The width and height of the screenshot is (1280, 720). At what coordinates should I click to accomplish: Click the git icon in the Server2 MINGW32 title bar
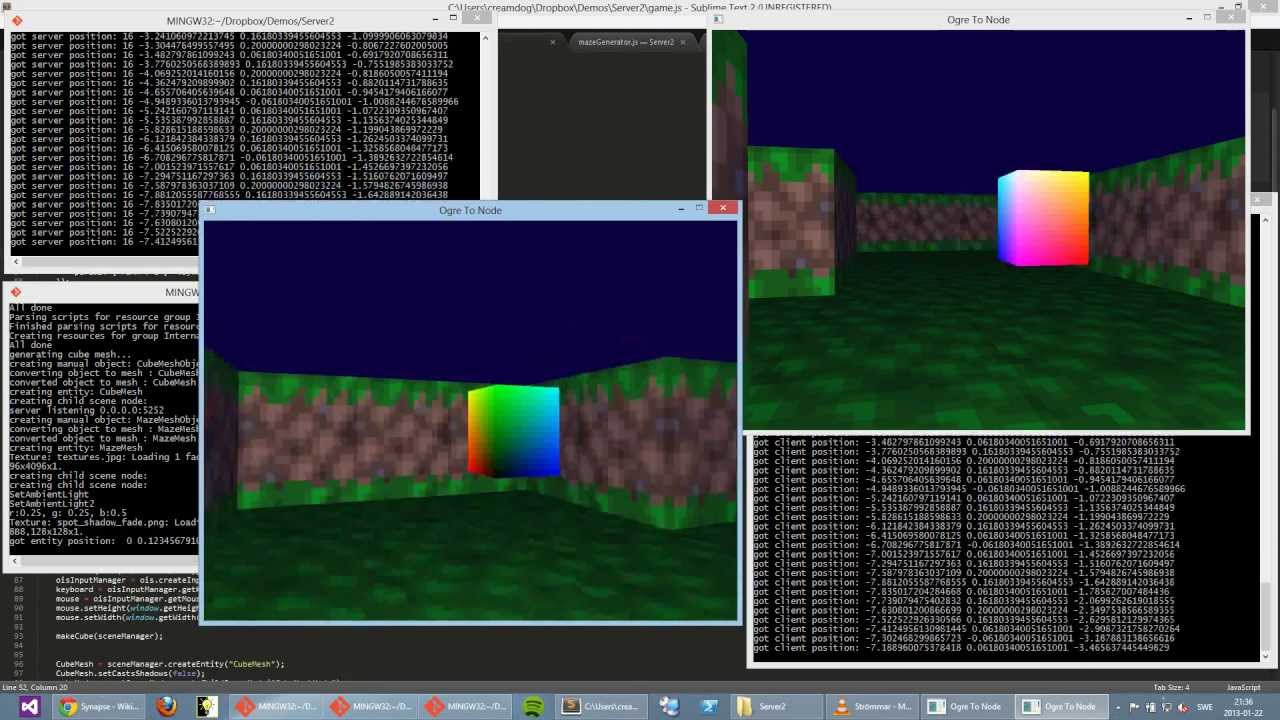pos(16,20)
